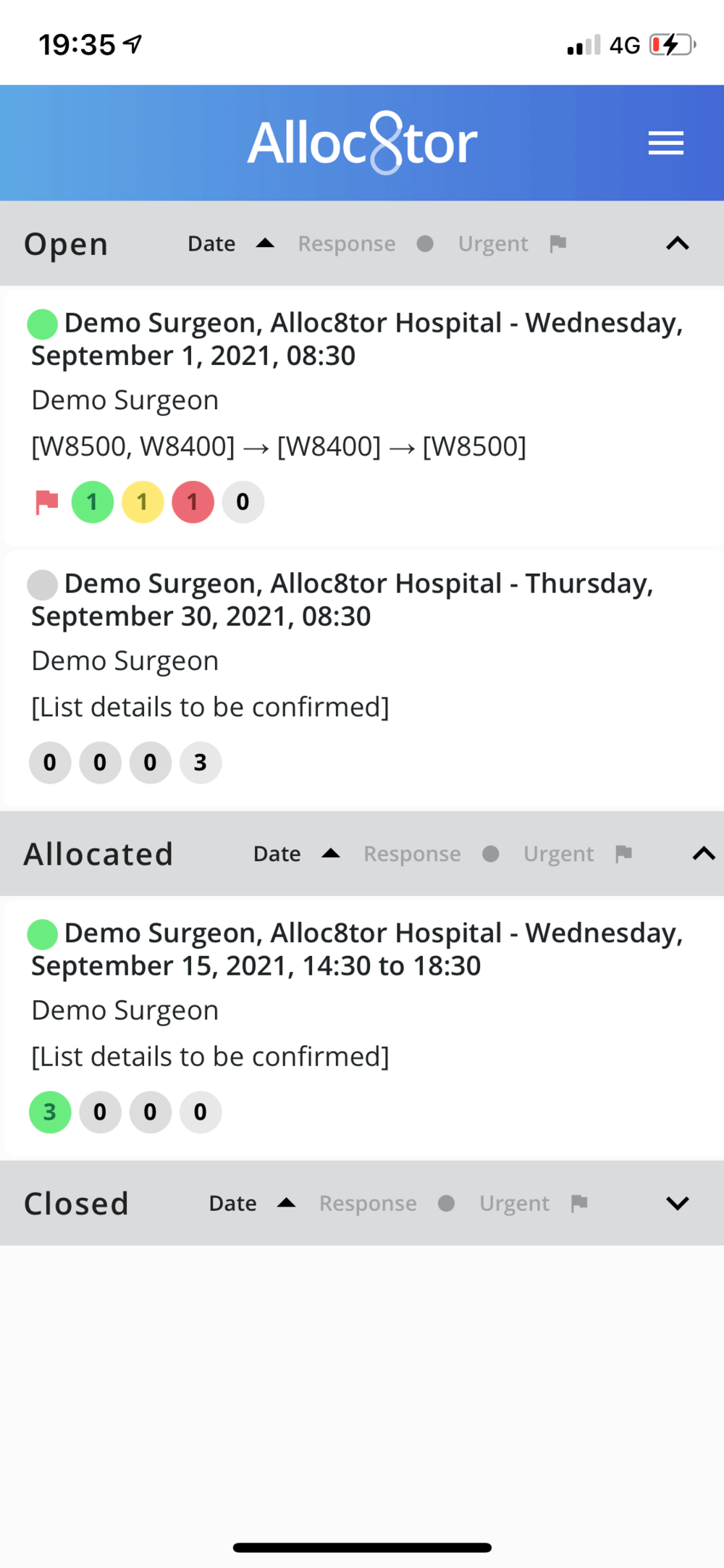The width and height of the screenshot is (724, 1568).
Task: Click the Urgent flag icon in the Closed section
Action: pyautogui.click(x=578, y=1203)
